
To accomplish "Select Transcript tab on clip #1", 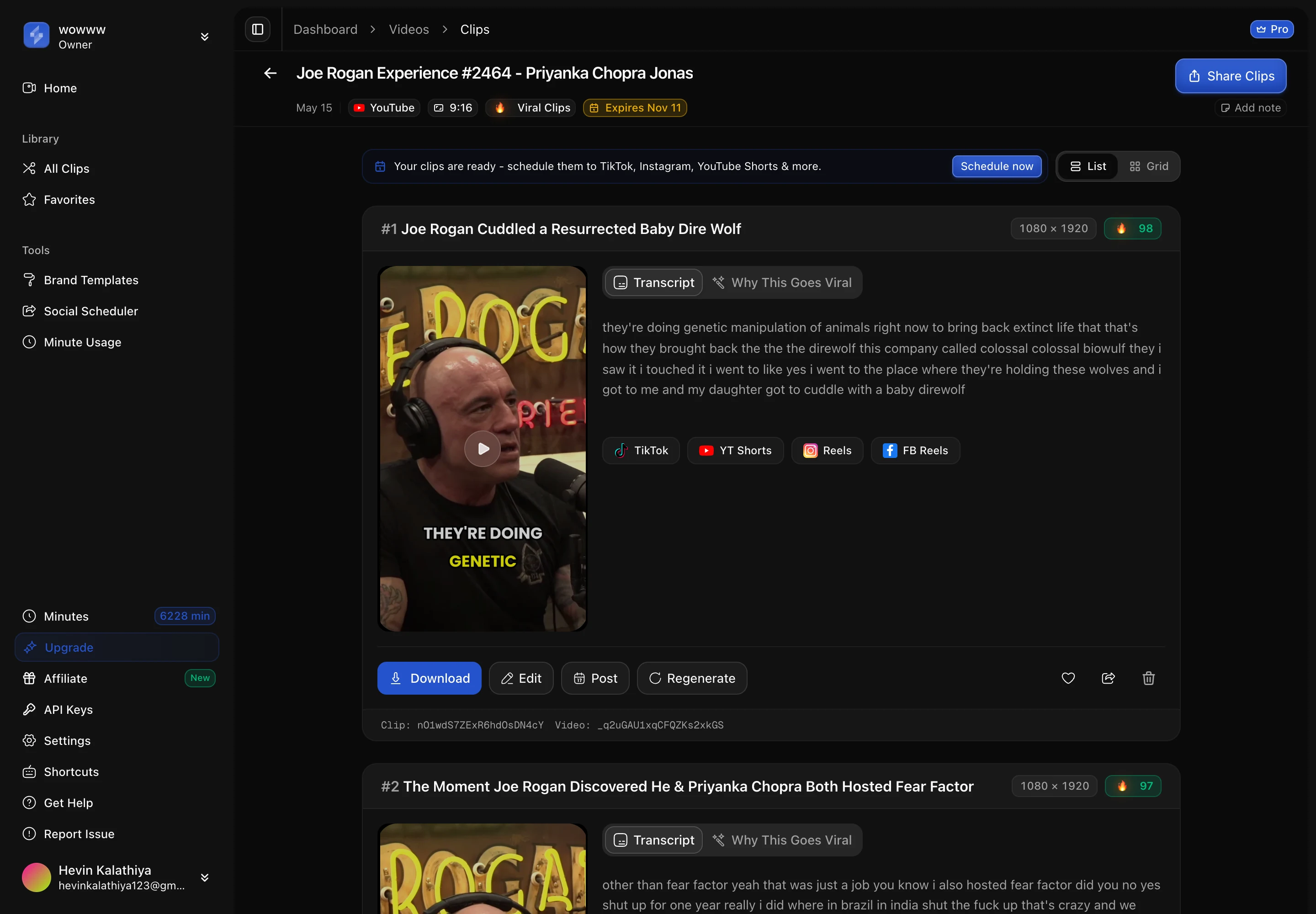I will [x=653, y=282].
